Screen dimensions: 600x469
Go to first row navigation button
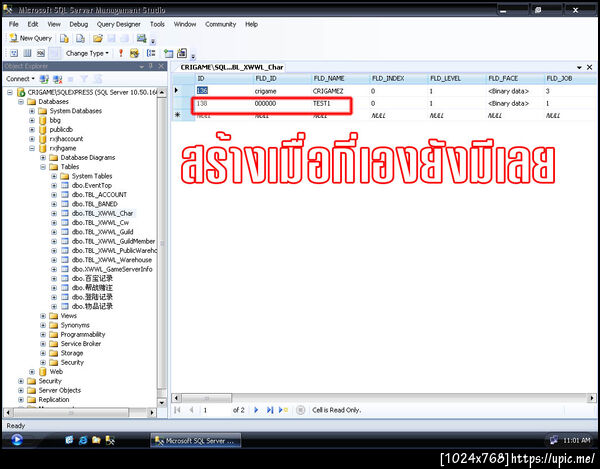(177, 410)
